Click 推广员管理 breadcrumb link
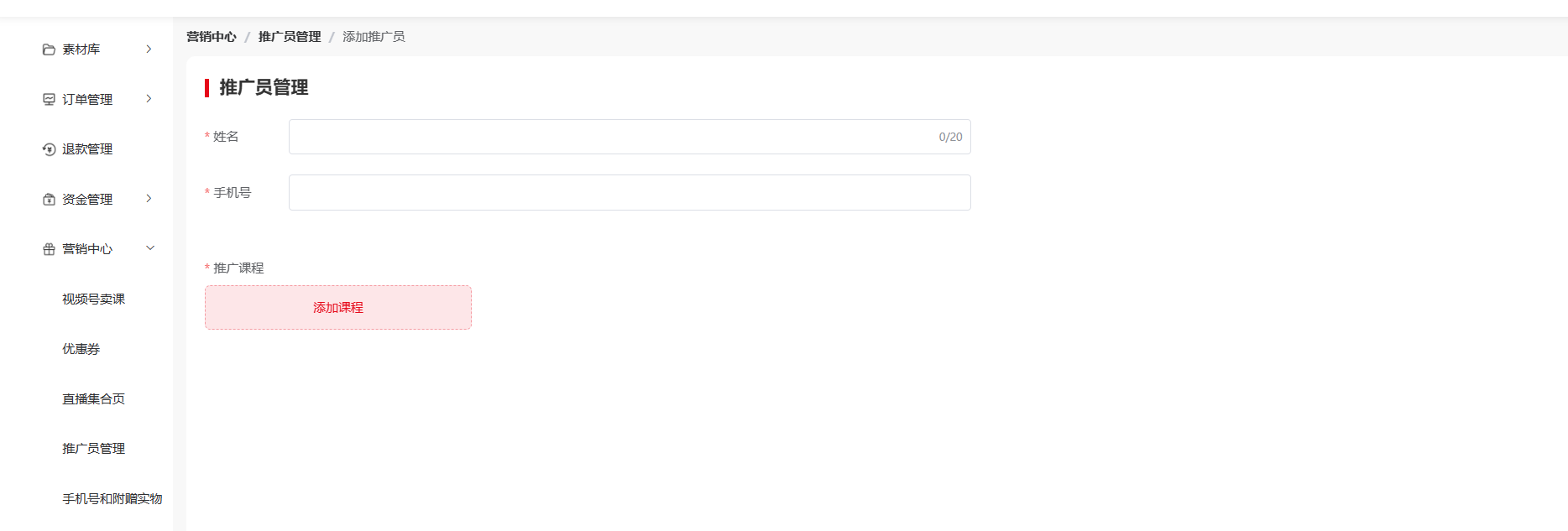 click(290, 37)
